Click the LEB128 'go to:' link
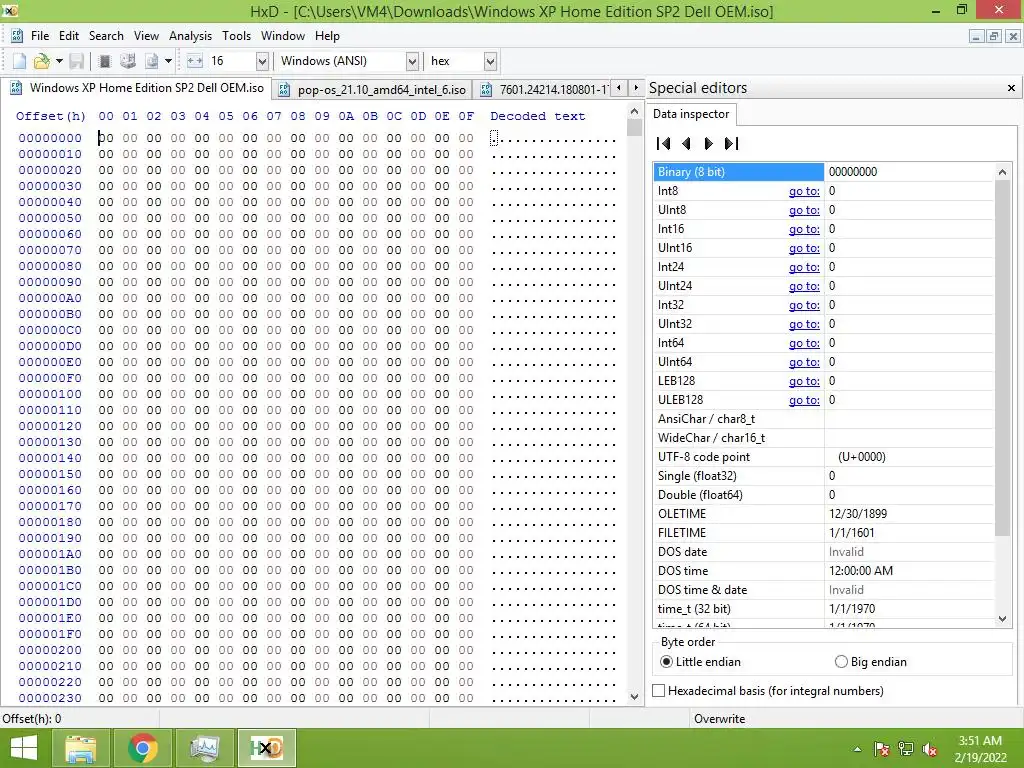The width and height of the screenshot is (1024, 768). point(804,381)
